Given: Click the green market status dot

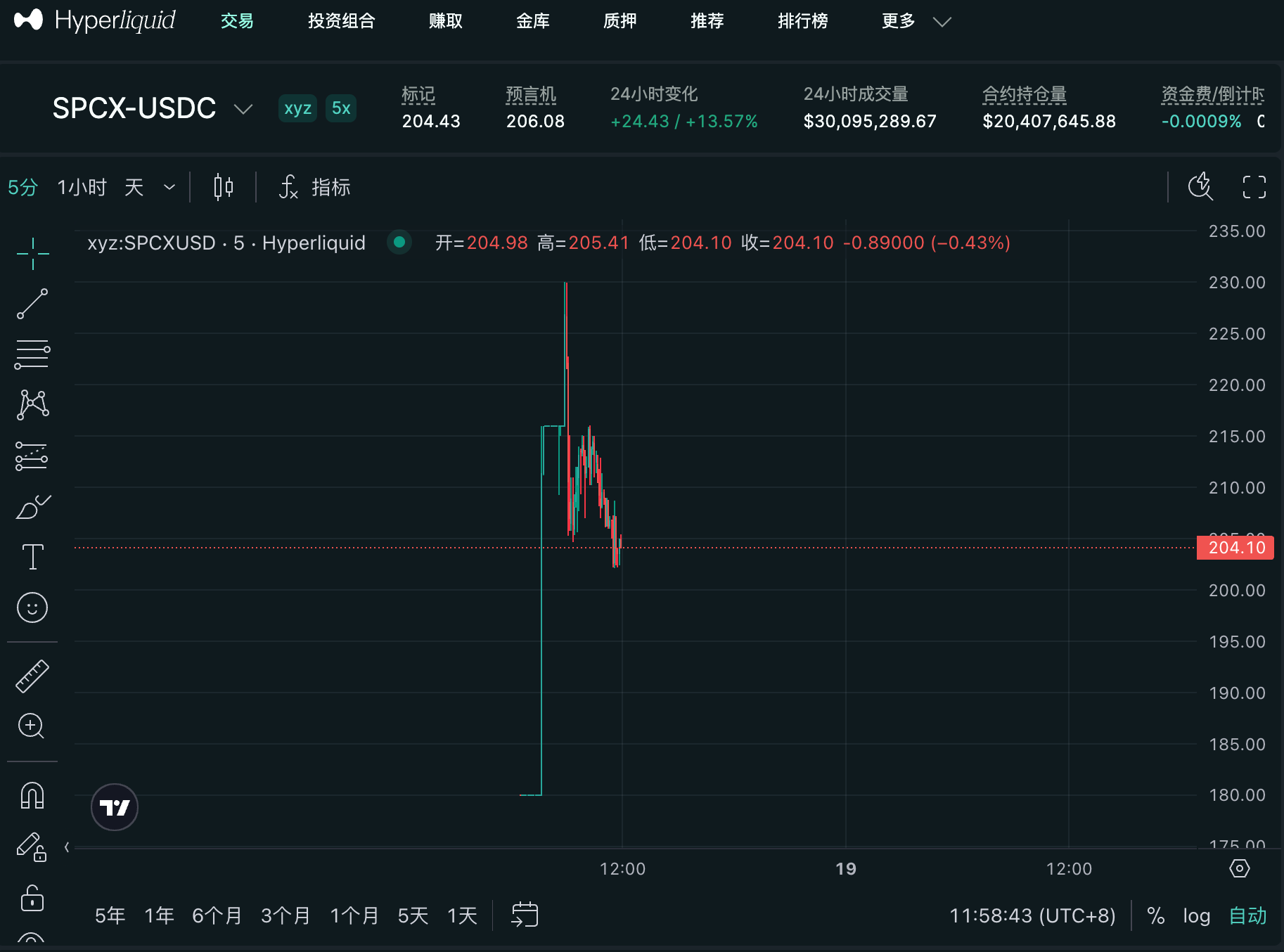Looking at the screenshot, I should [399, 243].
